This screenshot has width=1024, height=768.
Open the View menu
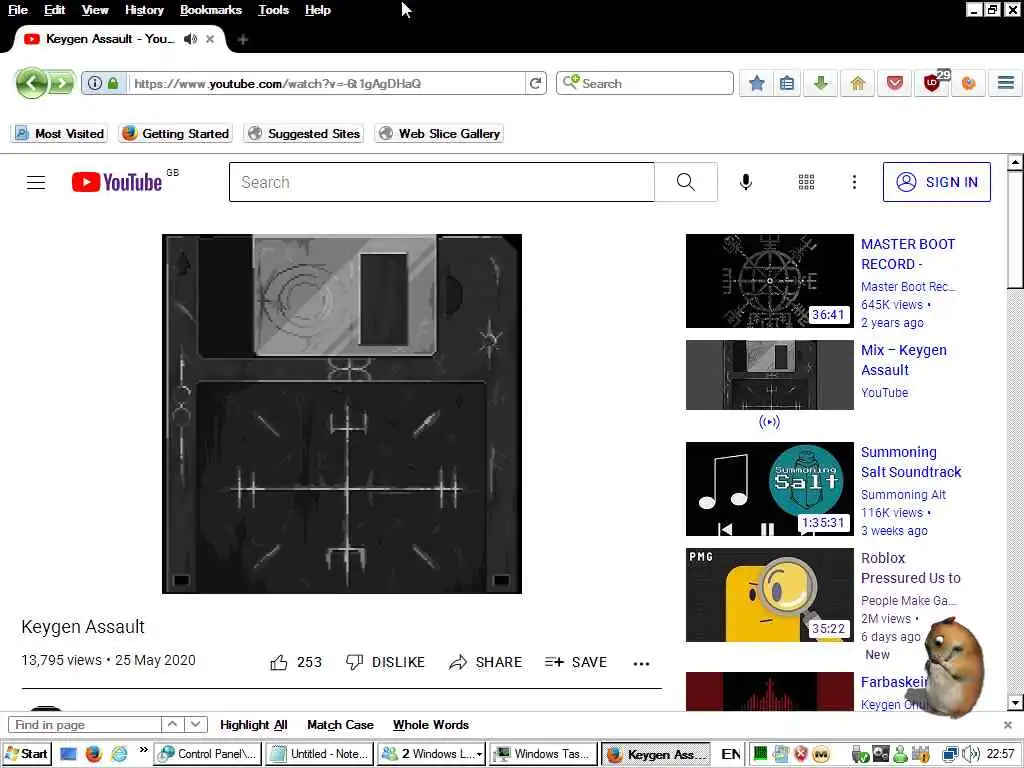(x=95, y=10)
